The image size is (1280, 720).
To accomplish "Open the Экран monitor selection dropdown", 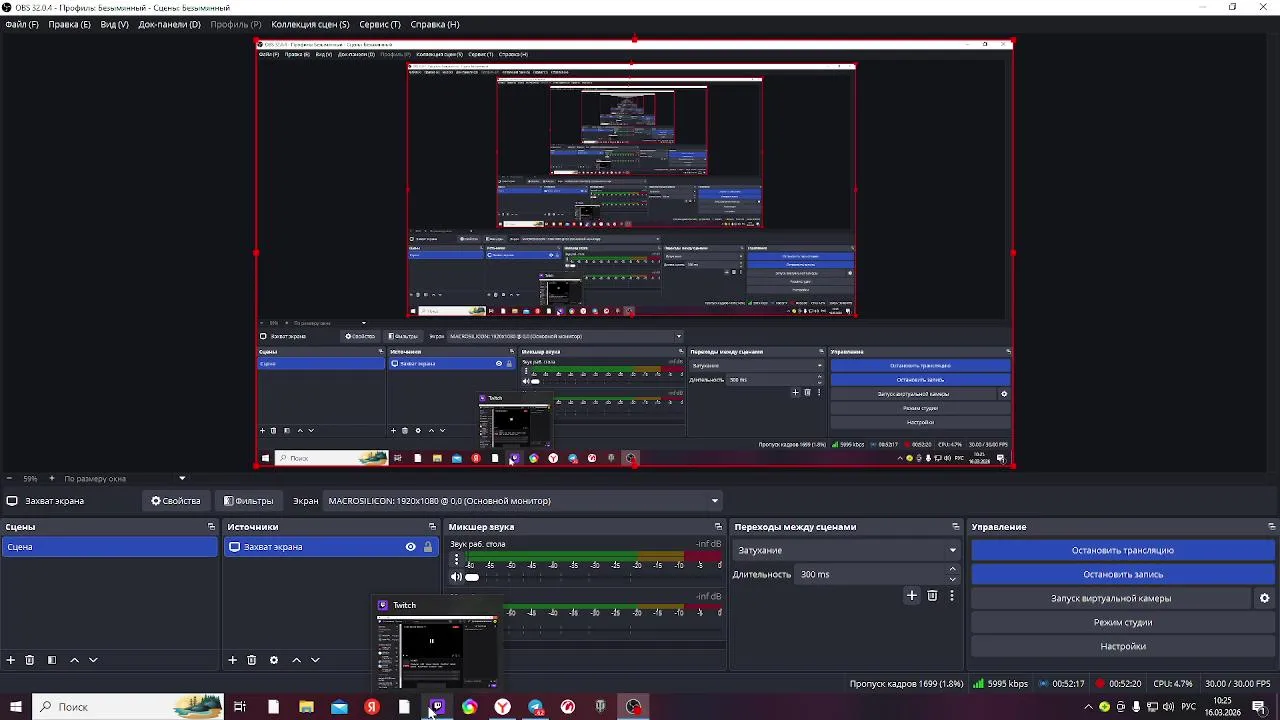I will (522, 501).
